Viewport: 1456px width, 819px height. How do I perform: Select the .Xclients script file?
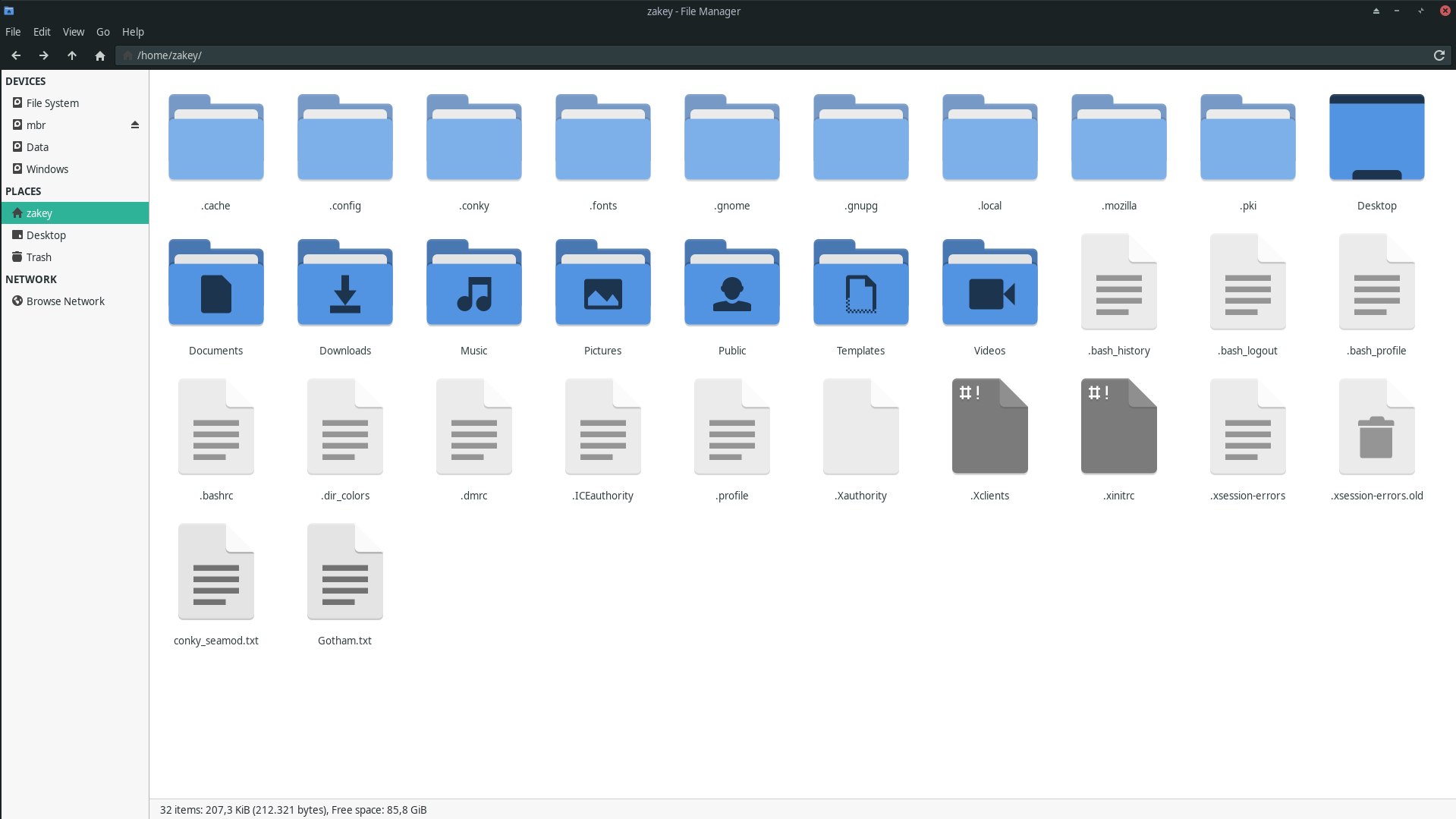(x=989, y=427)
